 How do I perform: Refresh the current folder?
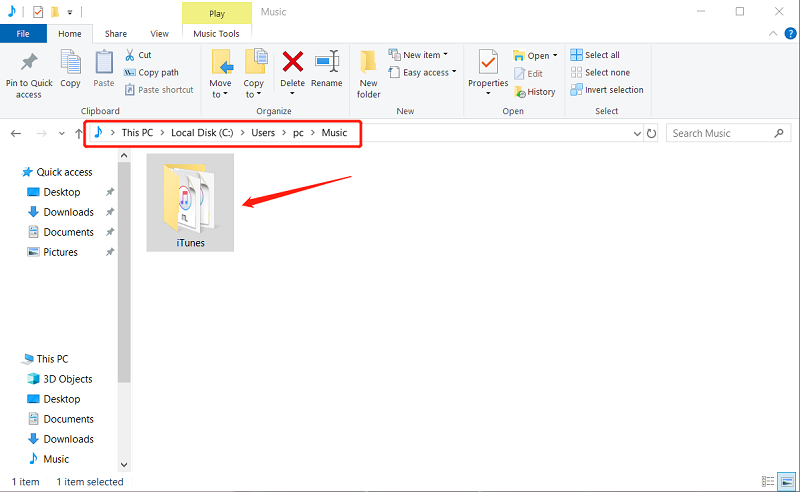coord(652,134)
